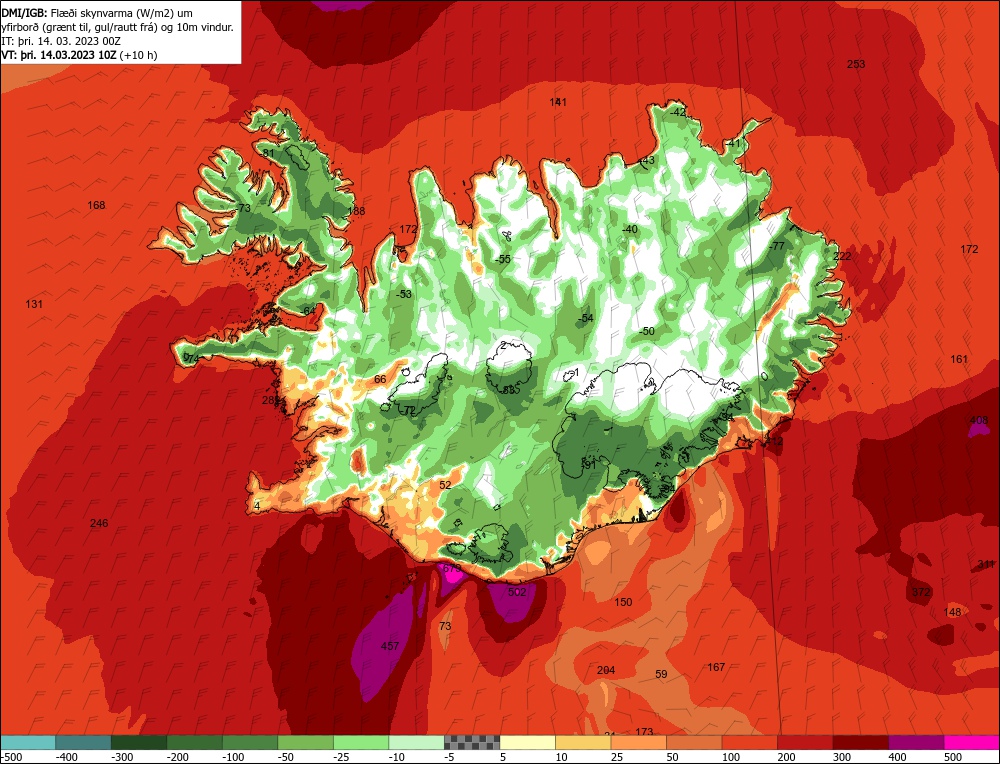This screenshot has height=764, width=1000.
Task: Click the purple legend swatch for 400 to 500
Action: pyautogui.click(x=916, y=742)
